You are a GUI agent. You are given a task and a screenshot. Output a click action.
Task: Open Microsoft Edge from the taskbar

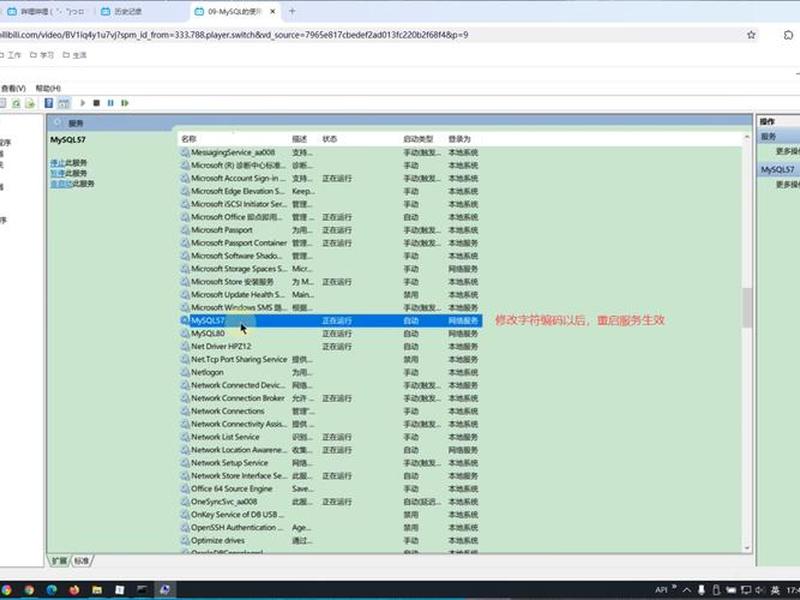[52, 590]
